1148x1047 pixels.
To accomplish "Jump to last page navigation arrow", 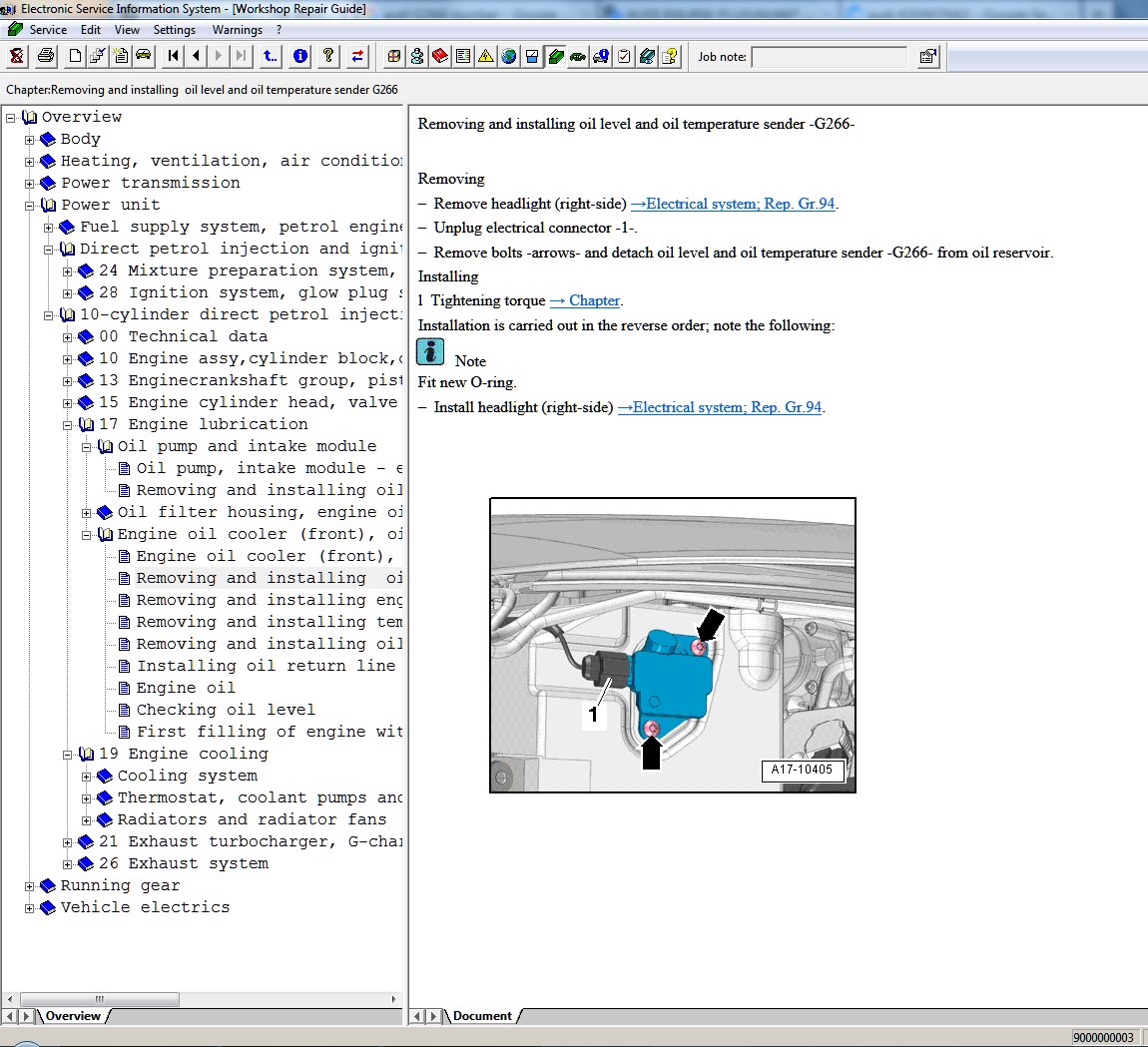I will click(241, 56).
